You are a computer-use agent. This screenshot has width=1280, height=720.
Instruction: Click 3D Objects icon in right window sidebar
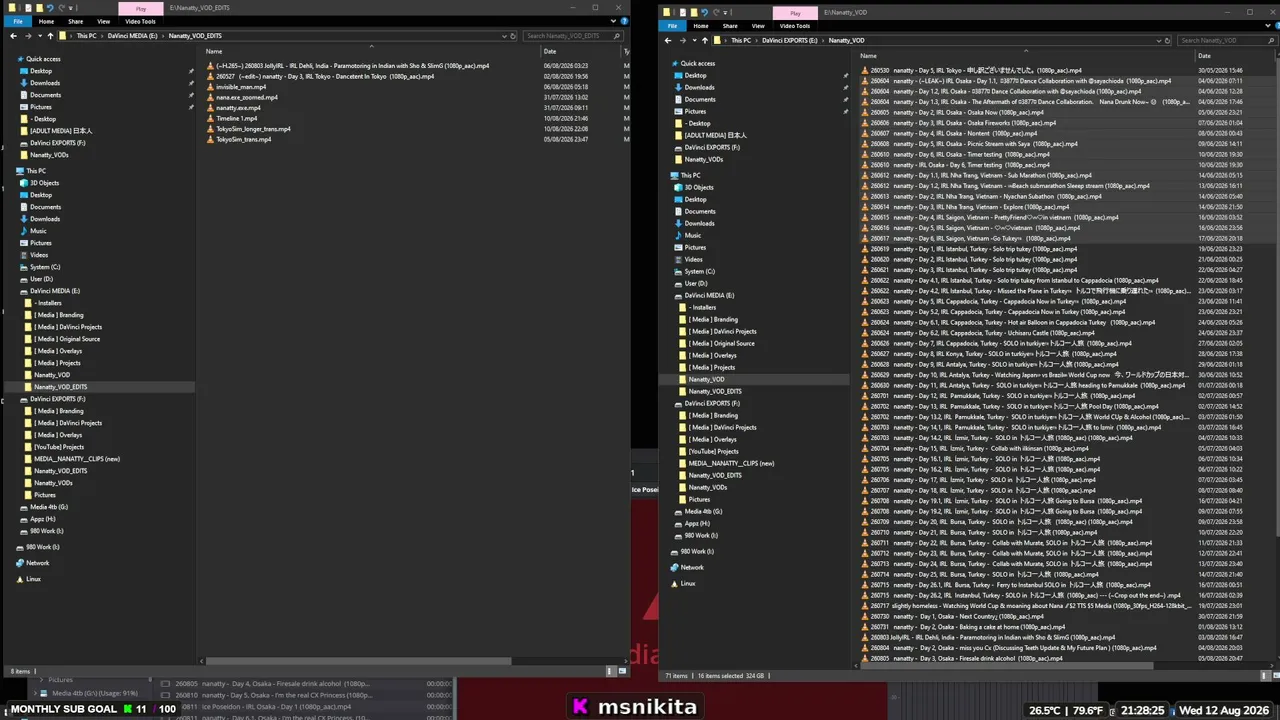[x=678, y=187]
